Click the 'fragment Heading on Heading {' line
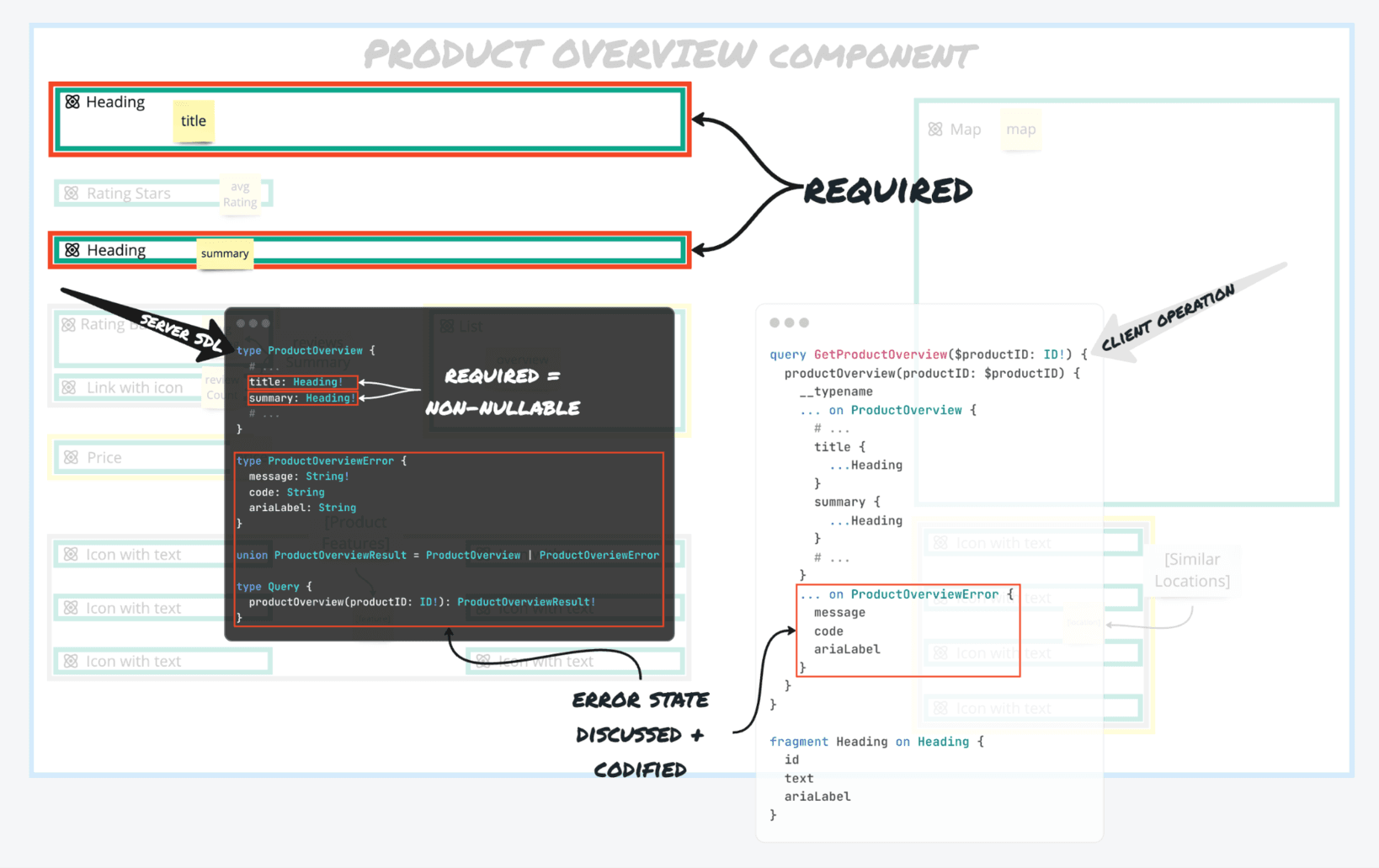Screen dimensions: 1379x868 click(876, 742)
